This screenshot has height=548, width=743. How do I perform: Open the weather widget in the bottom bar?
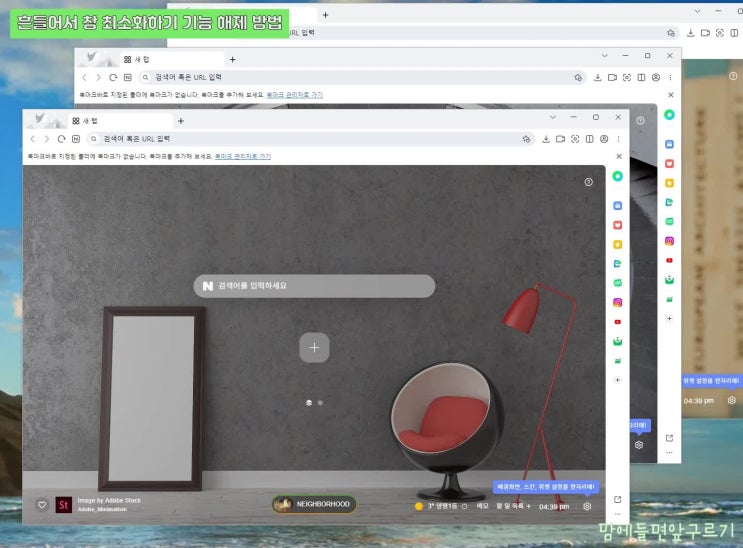pos(441,506)
